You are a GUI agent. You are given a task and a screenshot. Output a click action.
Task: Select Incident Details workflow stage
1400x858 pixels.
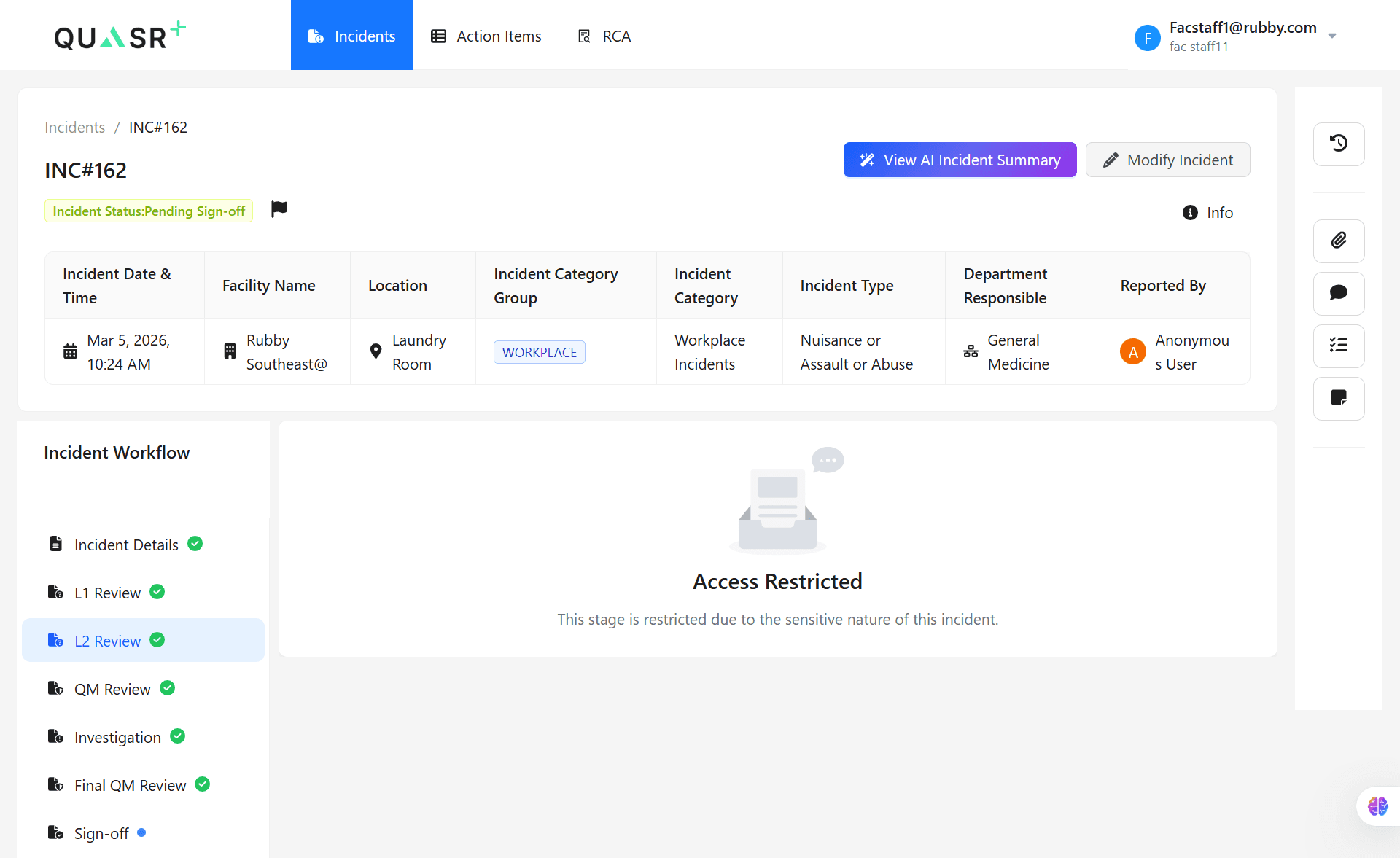(126, 545)
